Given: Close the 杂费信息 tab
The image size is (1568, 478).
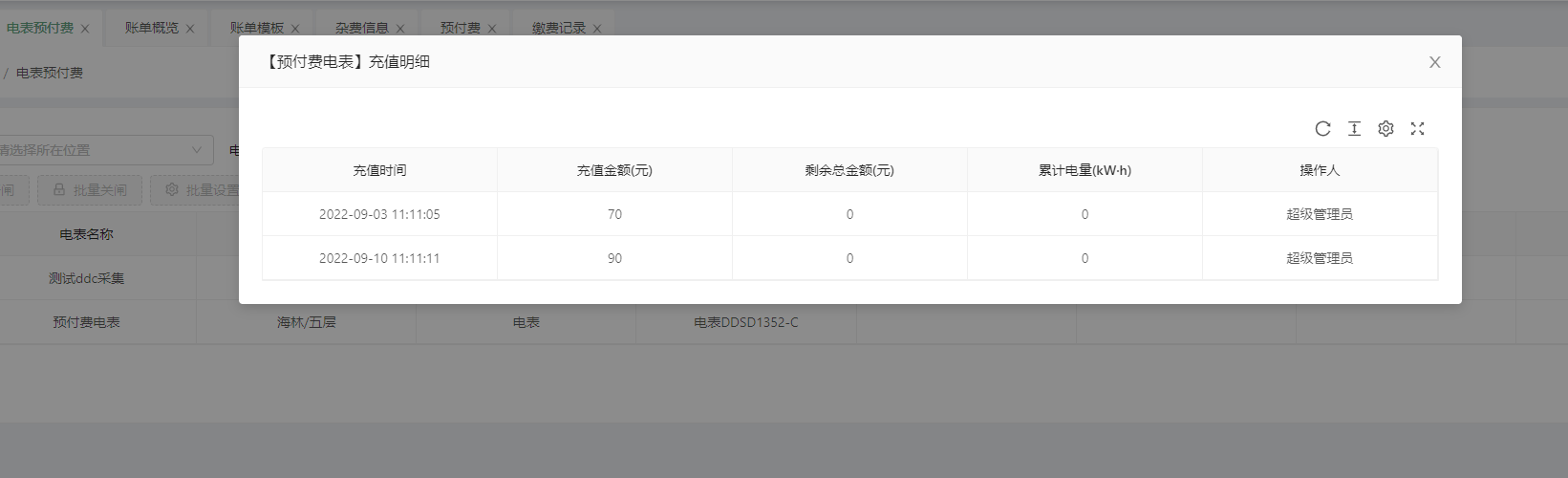Looking at the screenshot, I should click(x=400, y=29).
